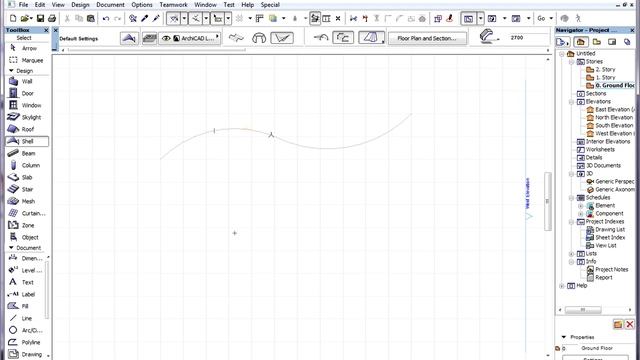Viewport: 640px width, 360px height.
Task: Close the Toolbox panel
Action: coord(46,30)
